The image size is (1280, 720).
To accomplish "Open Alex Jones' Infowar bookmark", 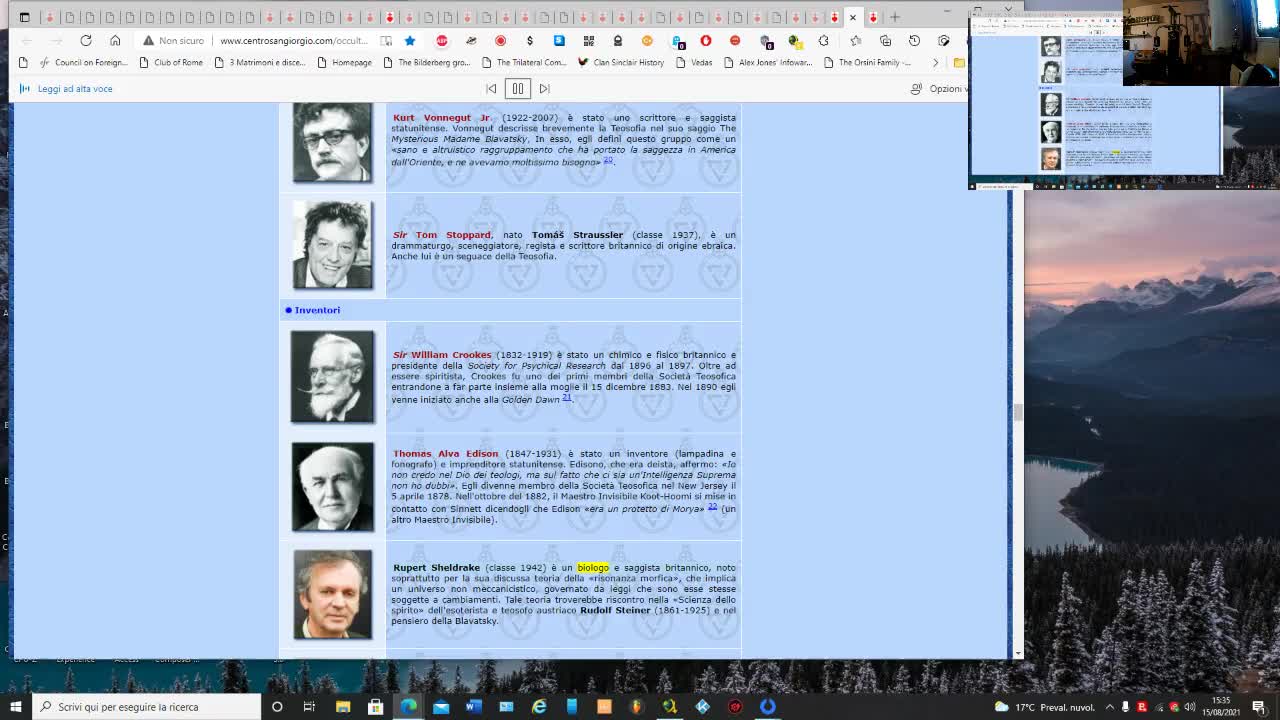I will [768, 62].
